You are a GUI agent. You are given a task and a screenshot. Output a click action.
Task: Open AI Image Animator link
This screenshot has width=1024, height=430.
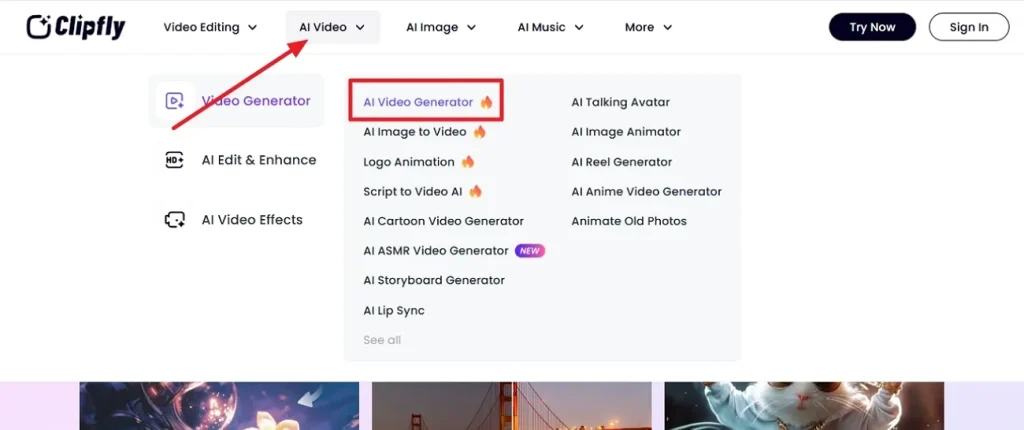point(626,132)
